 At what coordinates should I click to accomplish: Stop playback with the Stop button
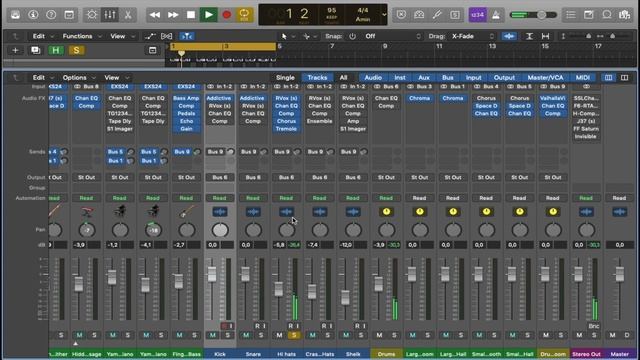click(x=191, y=15)
